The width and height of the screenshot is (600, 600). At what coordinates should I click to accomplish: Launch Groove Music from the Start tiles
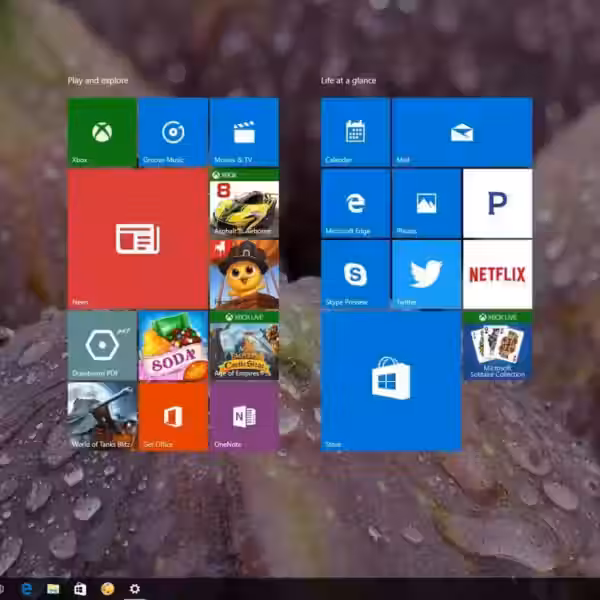pos(172,132)
